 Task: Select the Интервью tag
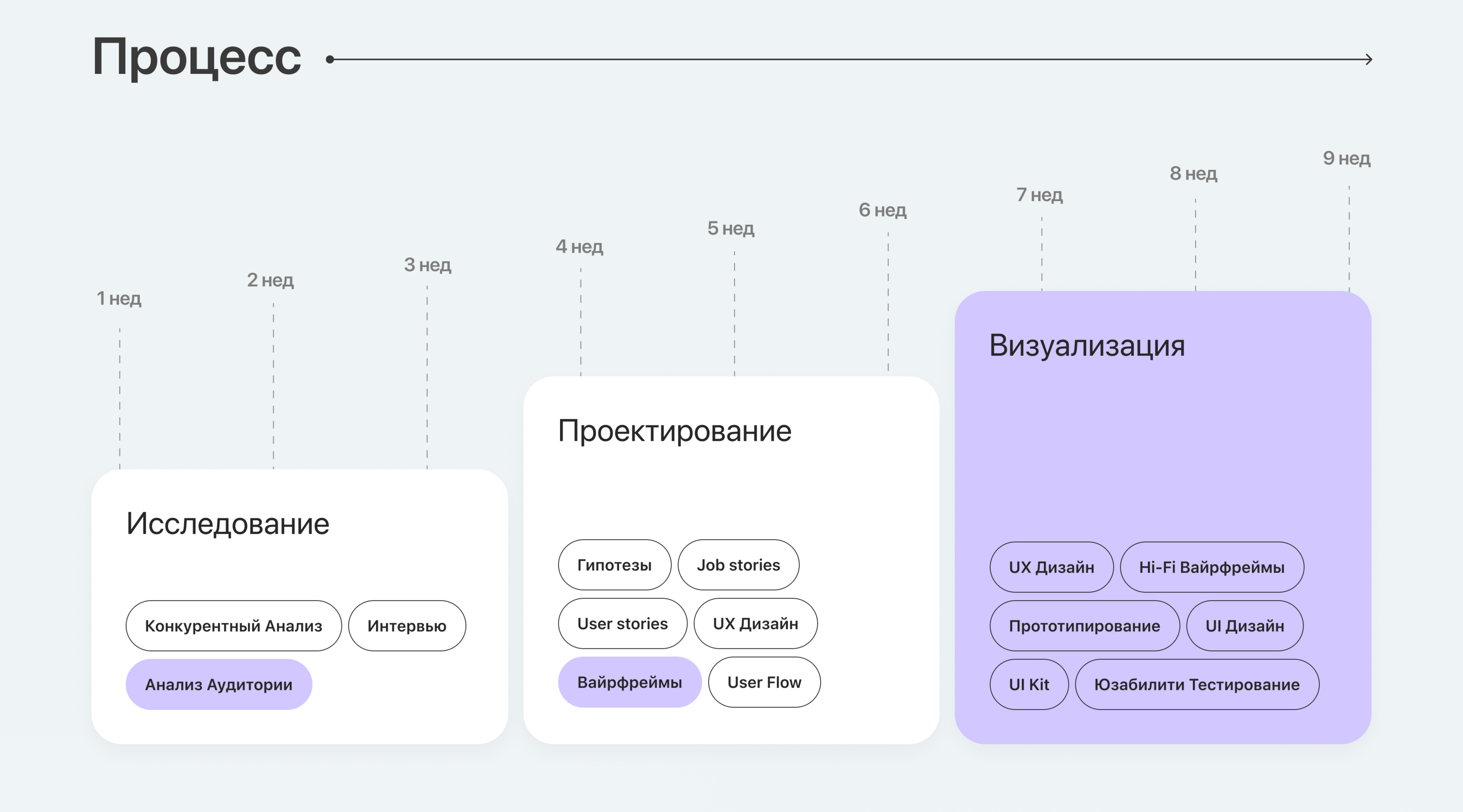[x=406, y=626]
